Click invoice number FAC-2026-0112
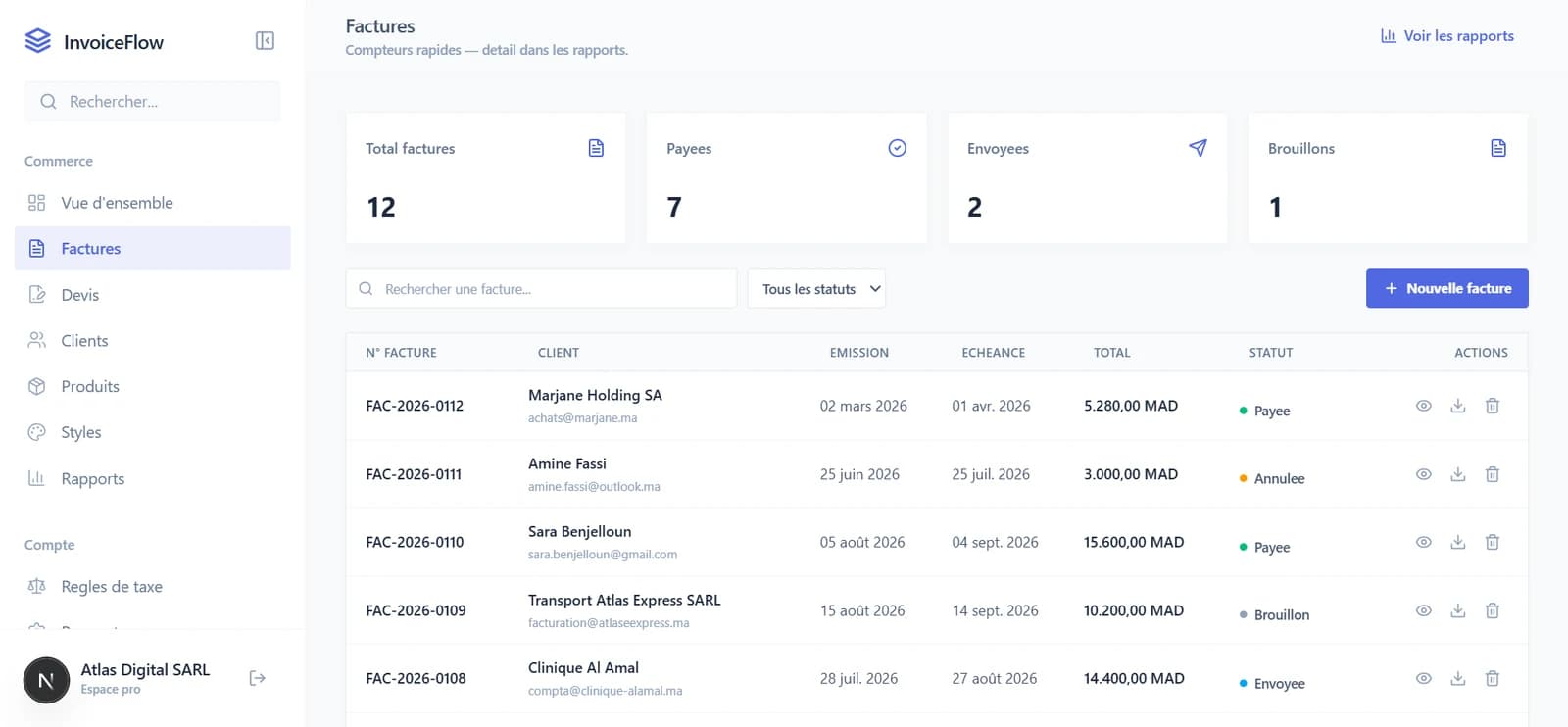The width and height of the screenshot is (1568, 727). point(415,406)
